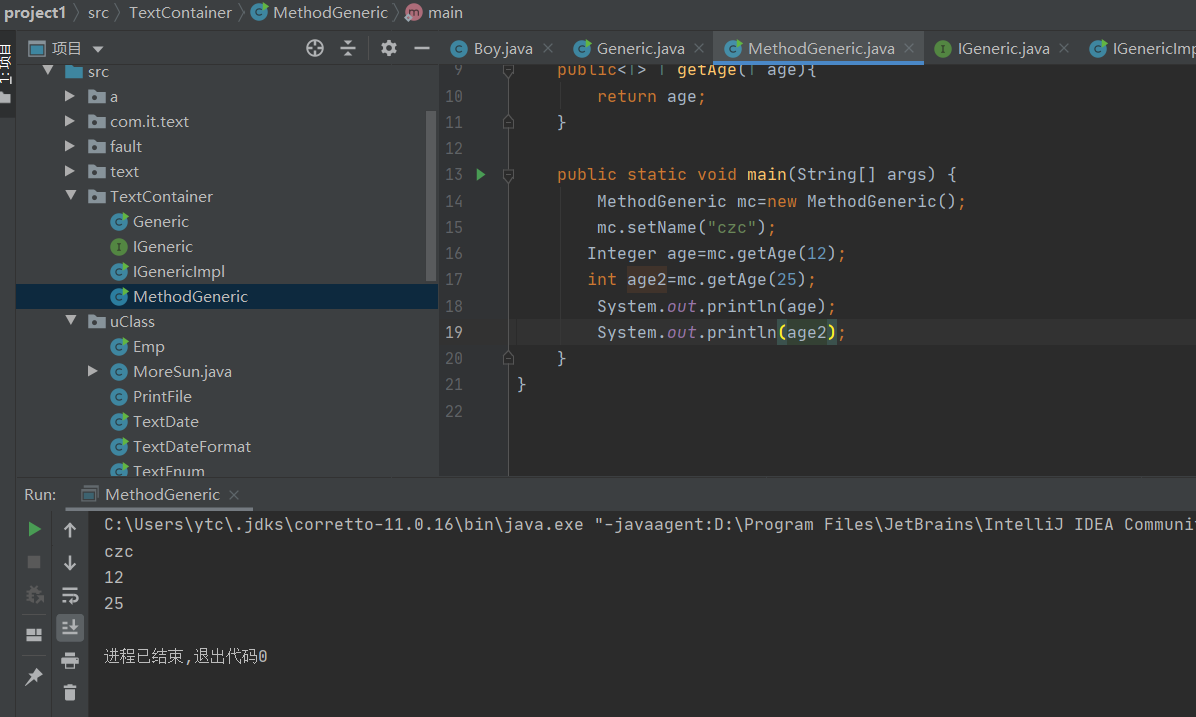Click line number 16 in the gutter

click(454, 253)
